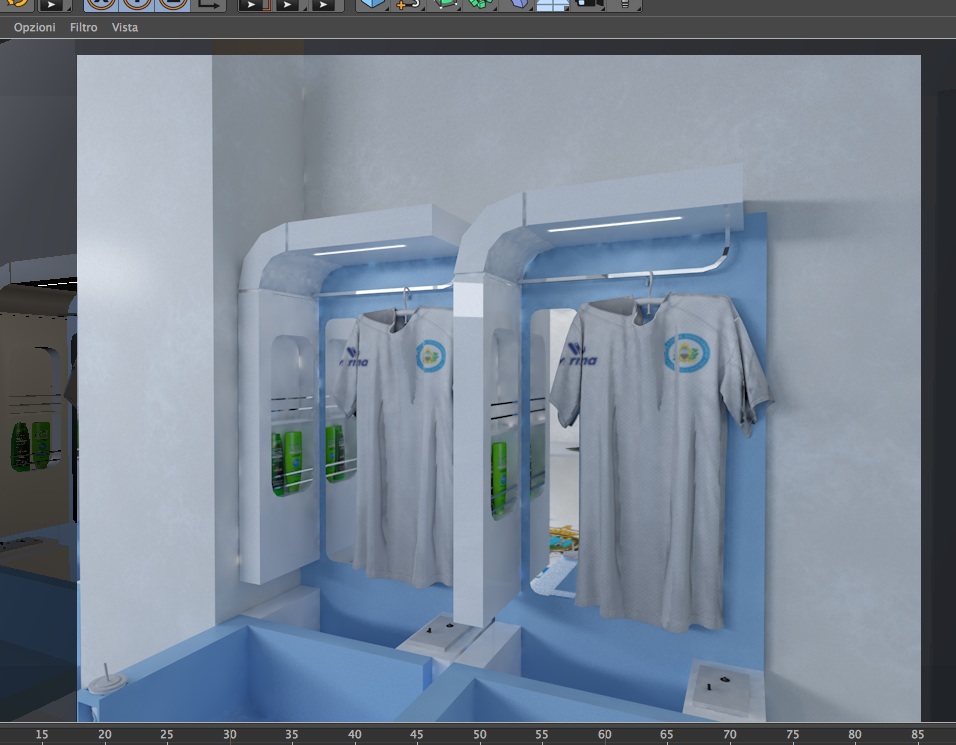Click frame 35 on the timeline ruler

[x=291, y=734]
